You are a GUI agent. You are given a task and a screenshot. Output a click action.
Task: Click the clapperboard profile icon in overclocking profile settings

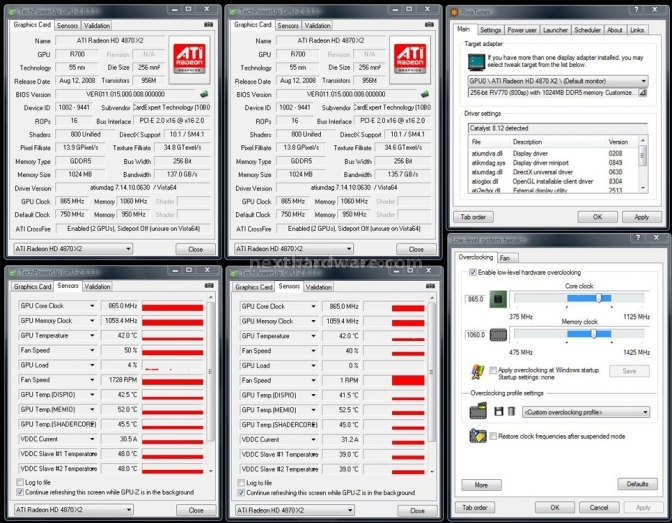[478, 411]
